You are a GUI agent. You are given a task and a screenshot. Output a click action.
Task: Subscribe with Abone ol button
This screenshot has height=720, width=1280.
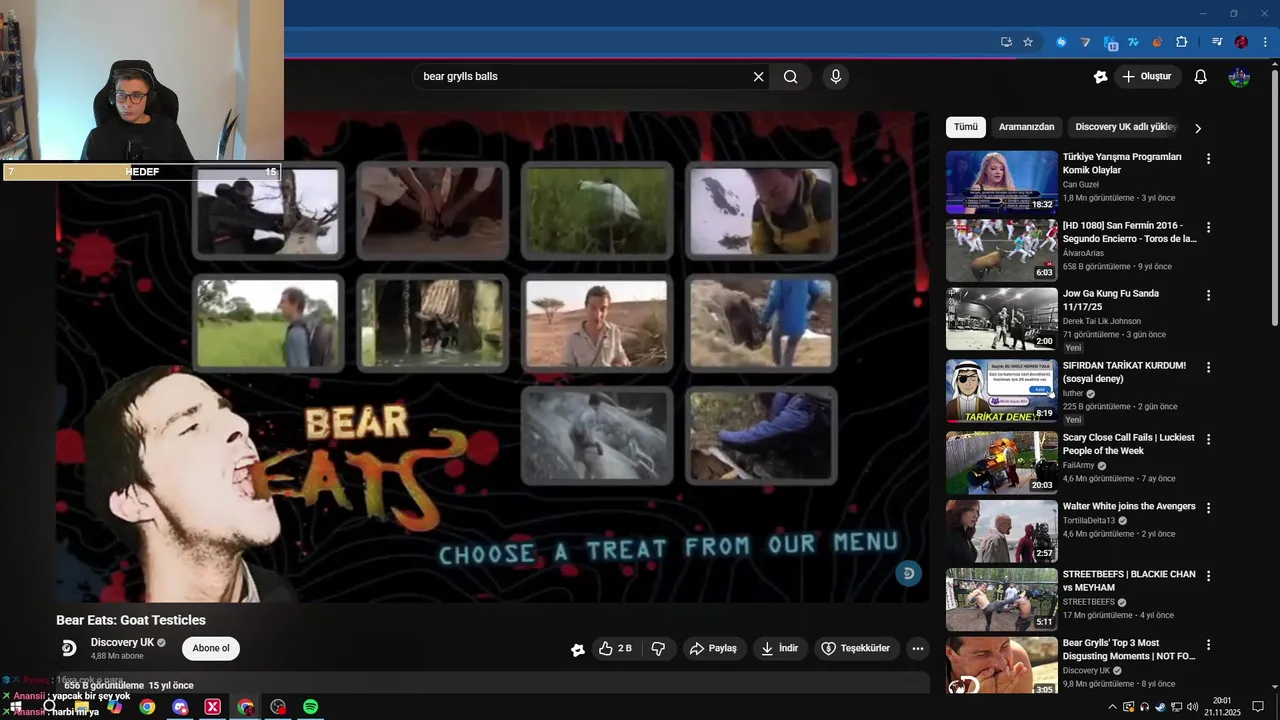tap(211, 648)
